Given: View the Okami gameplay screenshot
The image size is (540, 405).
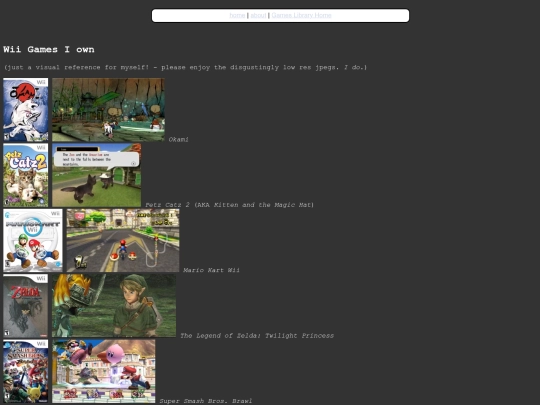Looking at the screenshot, I should [x=108, y=110].
